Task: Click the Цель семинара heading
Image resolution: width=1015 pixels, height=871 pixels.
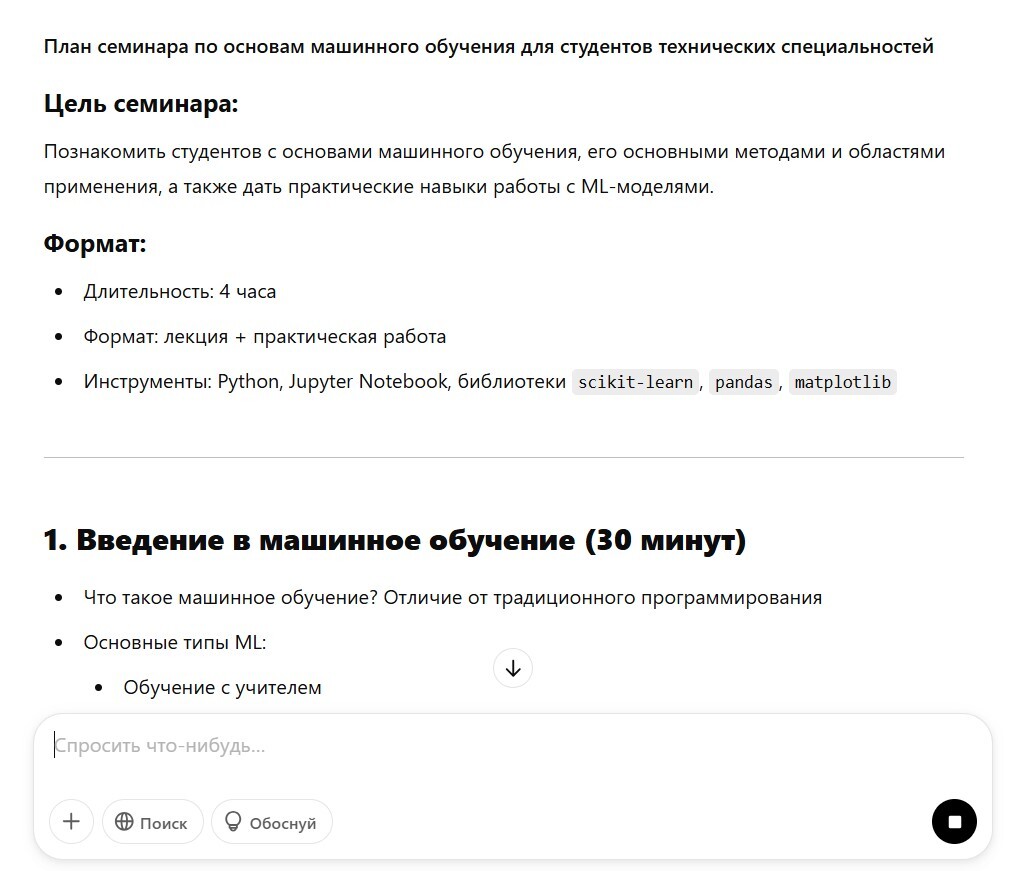Action: [141, 104]
